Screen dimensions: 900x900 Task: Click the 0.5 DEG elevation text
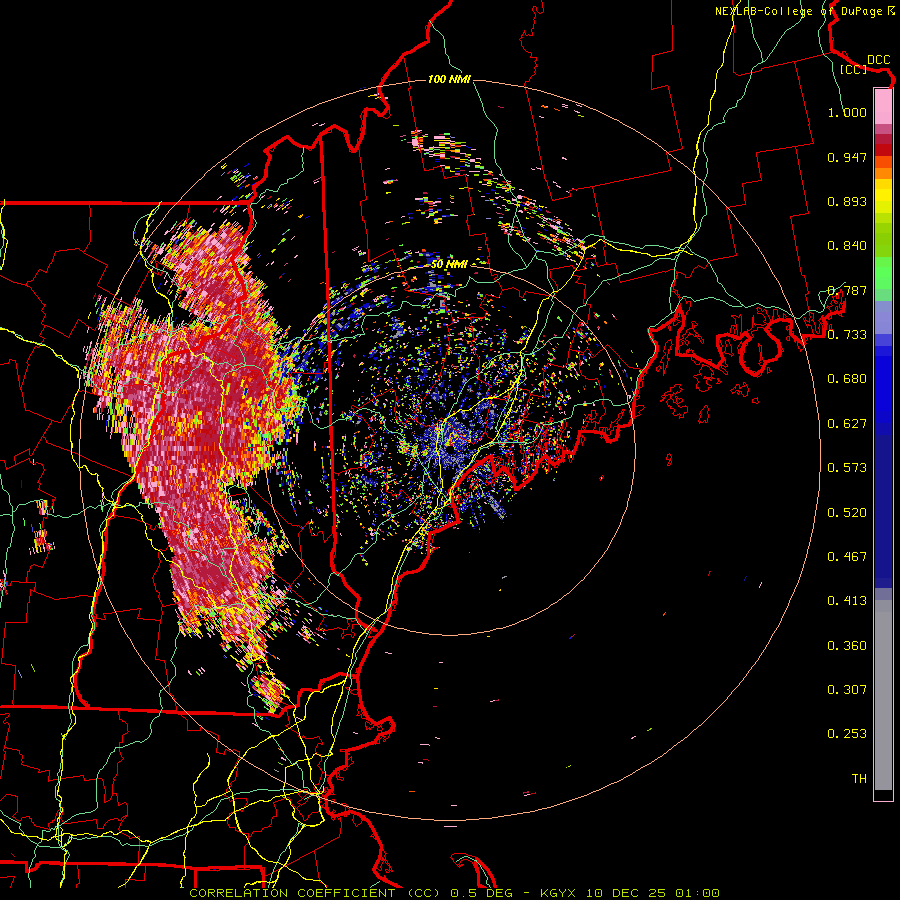coord(481,893)
